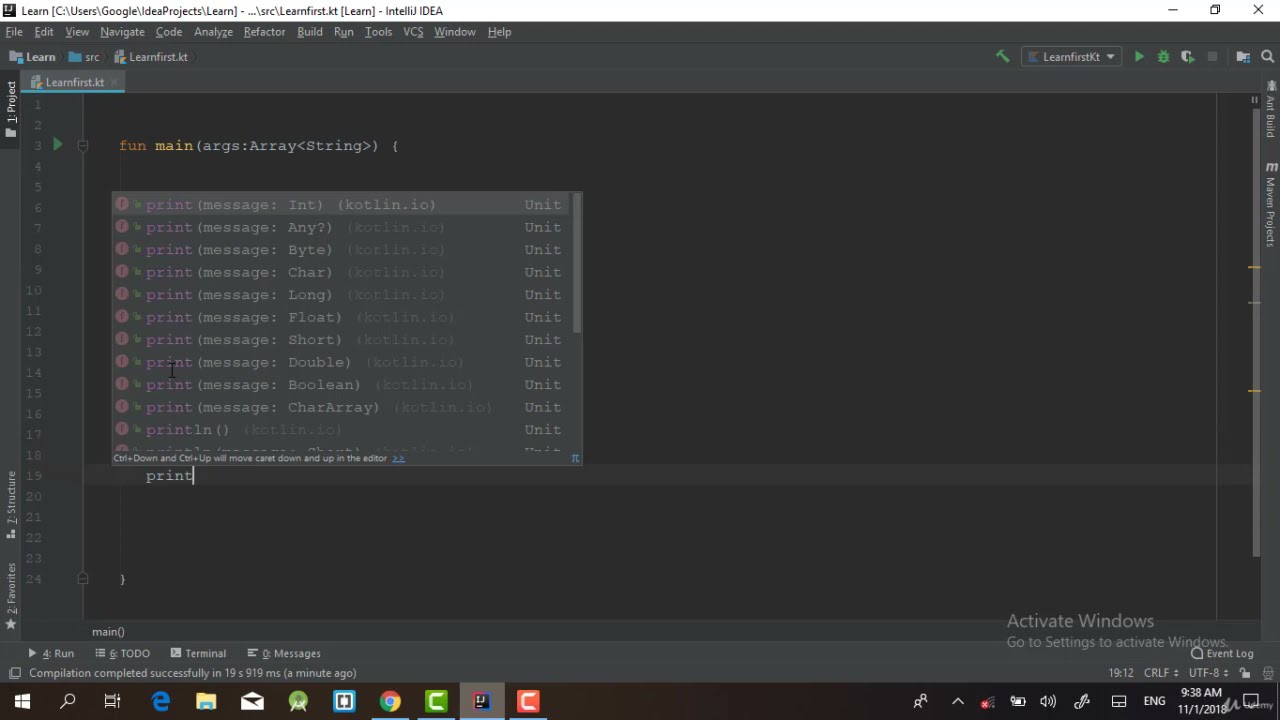This screenshot has height=720, width=1280.
Task: Select print(message: Any?) completion suggestion
Action: [x=341, y=227]
